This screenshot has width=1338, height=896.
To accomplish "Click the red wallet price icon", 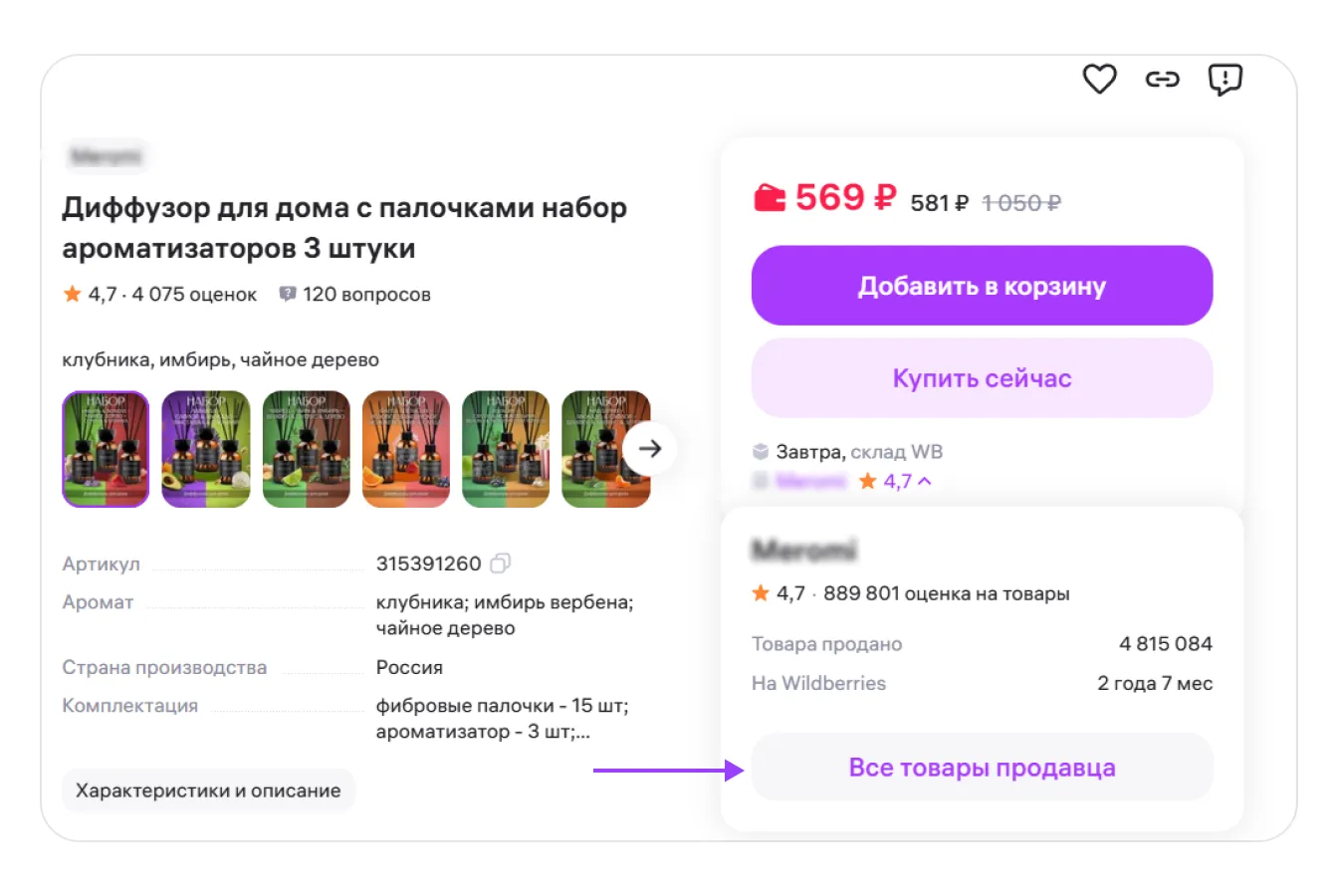I will coord(770,198).
